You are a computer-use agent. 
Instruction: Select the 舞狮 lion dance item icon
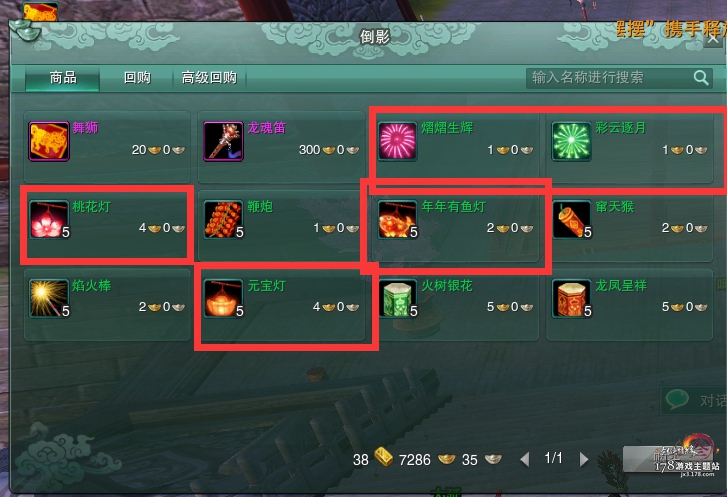[x=49, y=141]
